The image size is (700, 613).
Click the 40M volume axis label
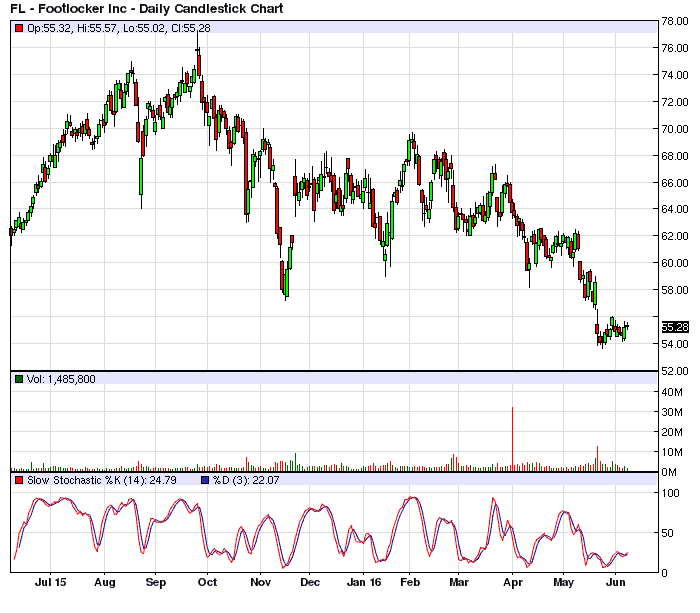(x=672, y=392)
